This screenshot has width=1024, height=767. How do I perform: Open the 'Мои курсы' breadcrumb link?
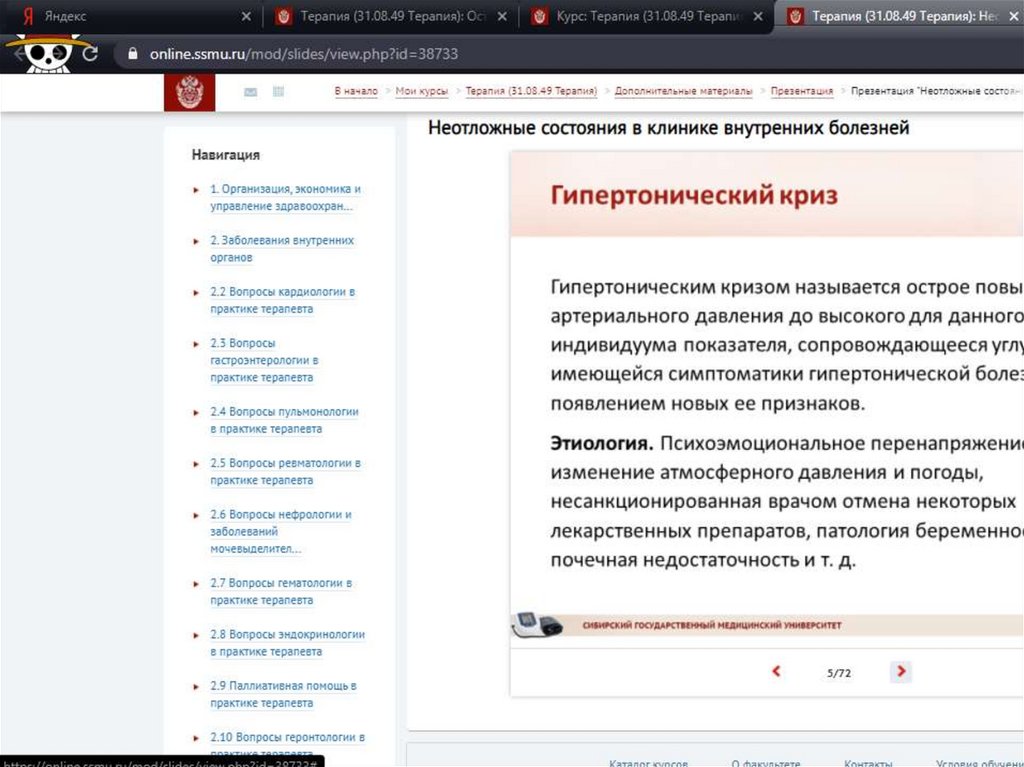tap(422, 91)
